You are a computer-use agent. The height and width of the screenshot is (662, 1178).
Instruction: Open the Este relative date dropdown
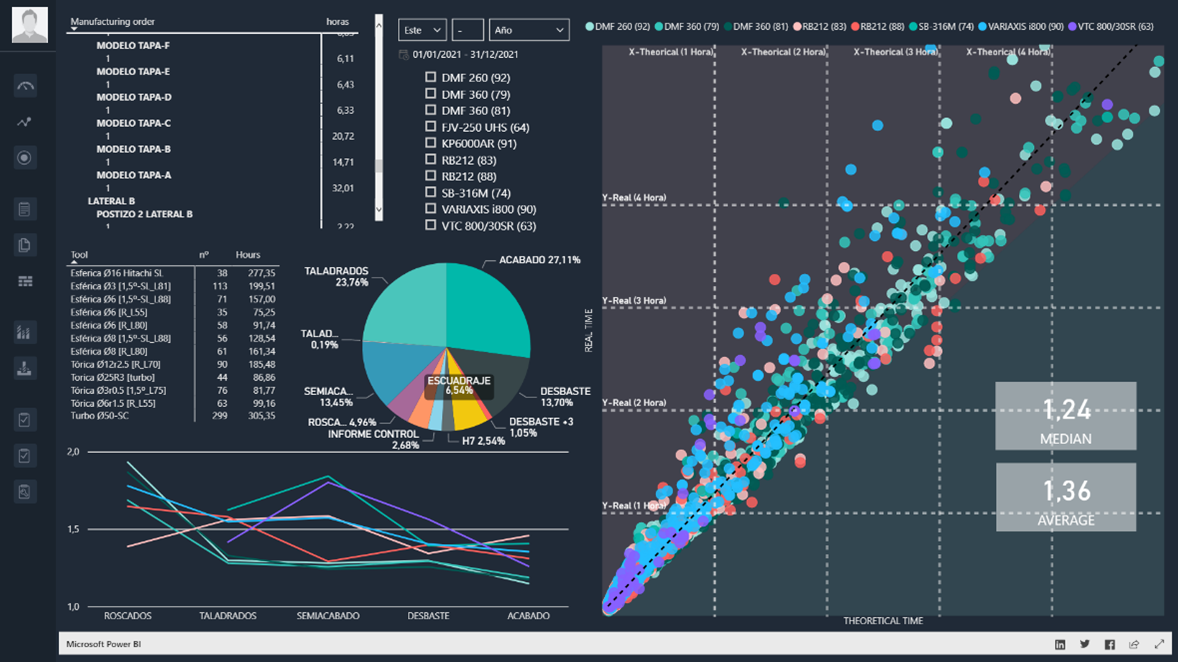pos(422,30)
